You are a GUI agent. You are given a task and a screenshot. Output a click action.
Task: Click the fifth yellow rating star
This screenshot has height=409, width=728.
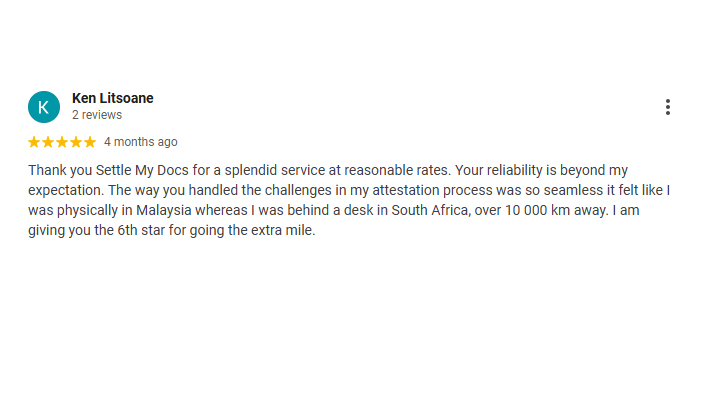(90, 142)
